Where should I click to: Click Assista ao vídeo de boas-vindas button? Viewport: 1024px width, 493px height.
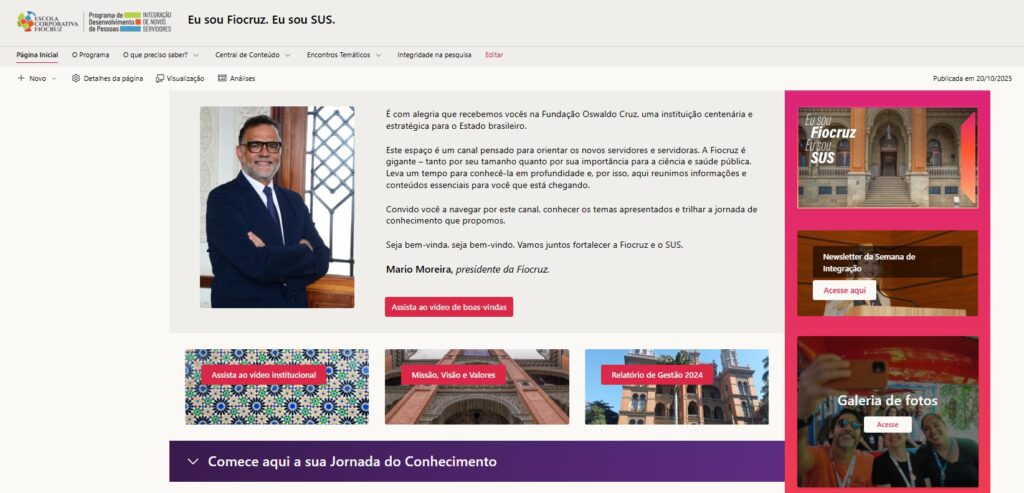pyautogui.click(x=449, y=307)
